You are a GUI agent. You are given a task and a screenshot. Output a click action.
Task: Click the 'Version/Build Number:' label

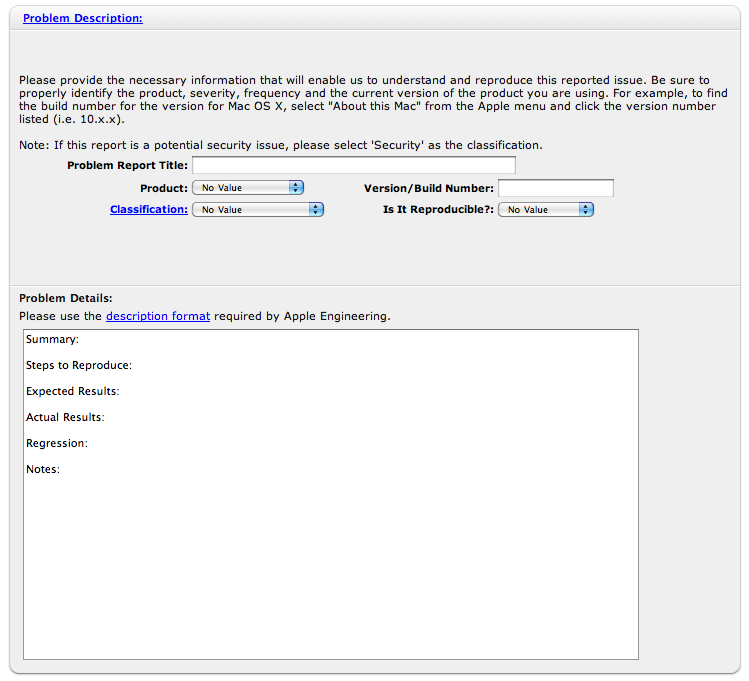pos(429,188)
